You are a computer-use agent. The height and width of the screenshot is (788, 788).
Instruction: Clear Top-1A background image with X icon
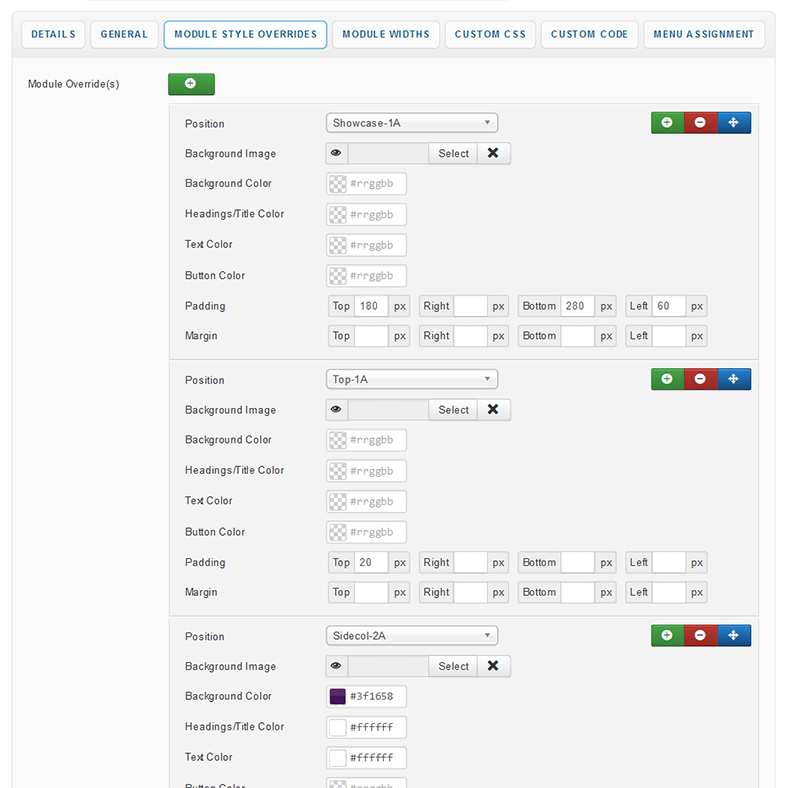(x=493, y=410)
